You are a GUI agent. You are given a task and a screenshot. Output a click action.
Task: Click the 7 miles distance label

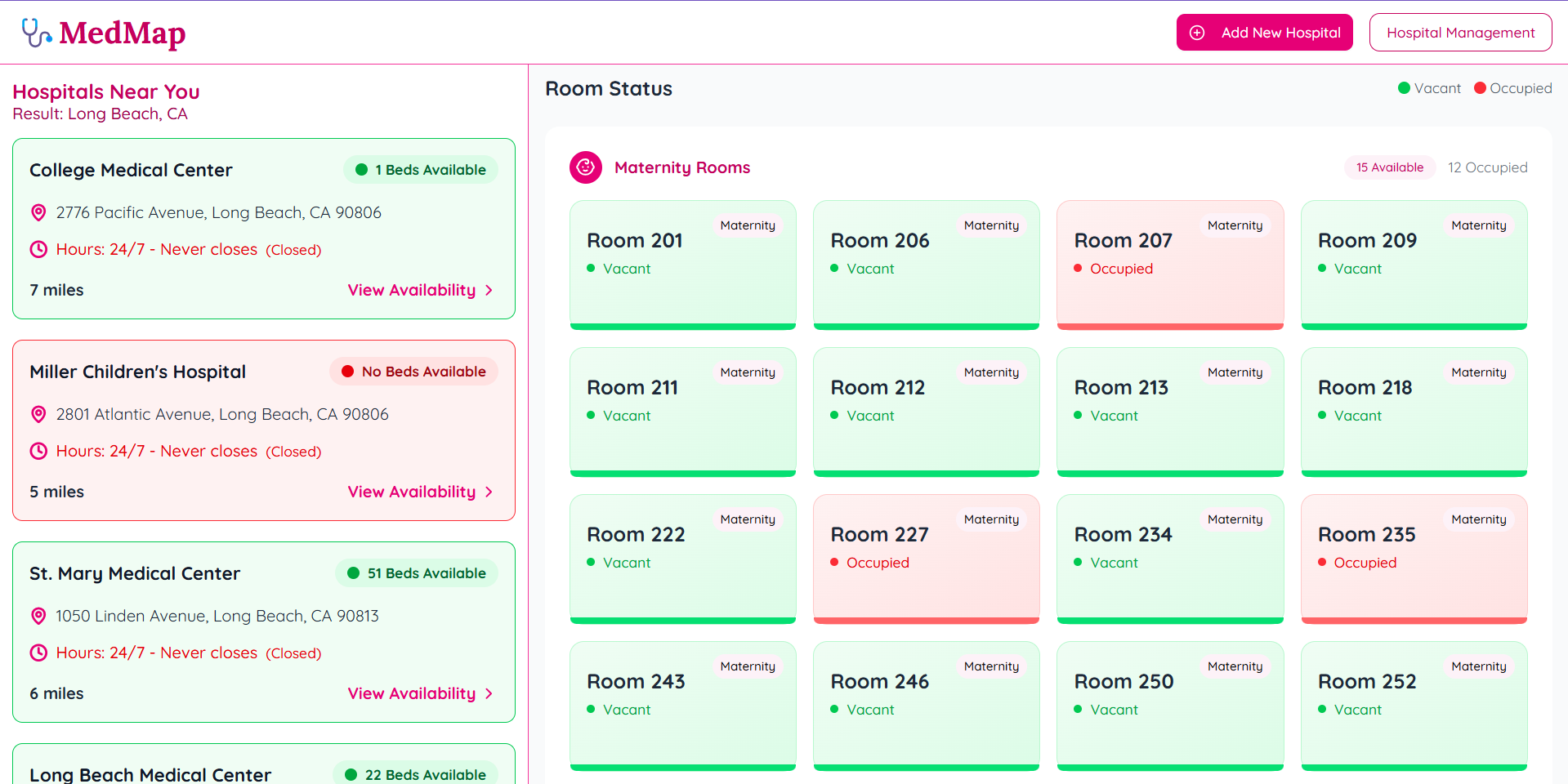(x=56, y=290)
